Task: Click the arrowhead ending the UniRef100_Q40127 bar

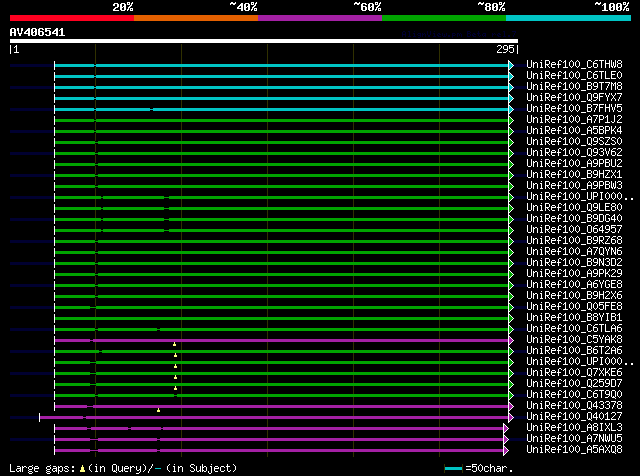Action: (511, 417)
